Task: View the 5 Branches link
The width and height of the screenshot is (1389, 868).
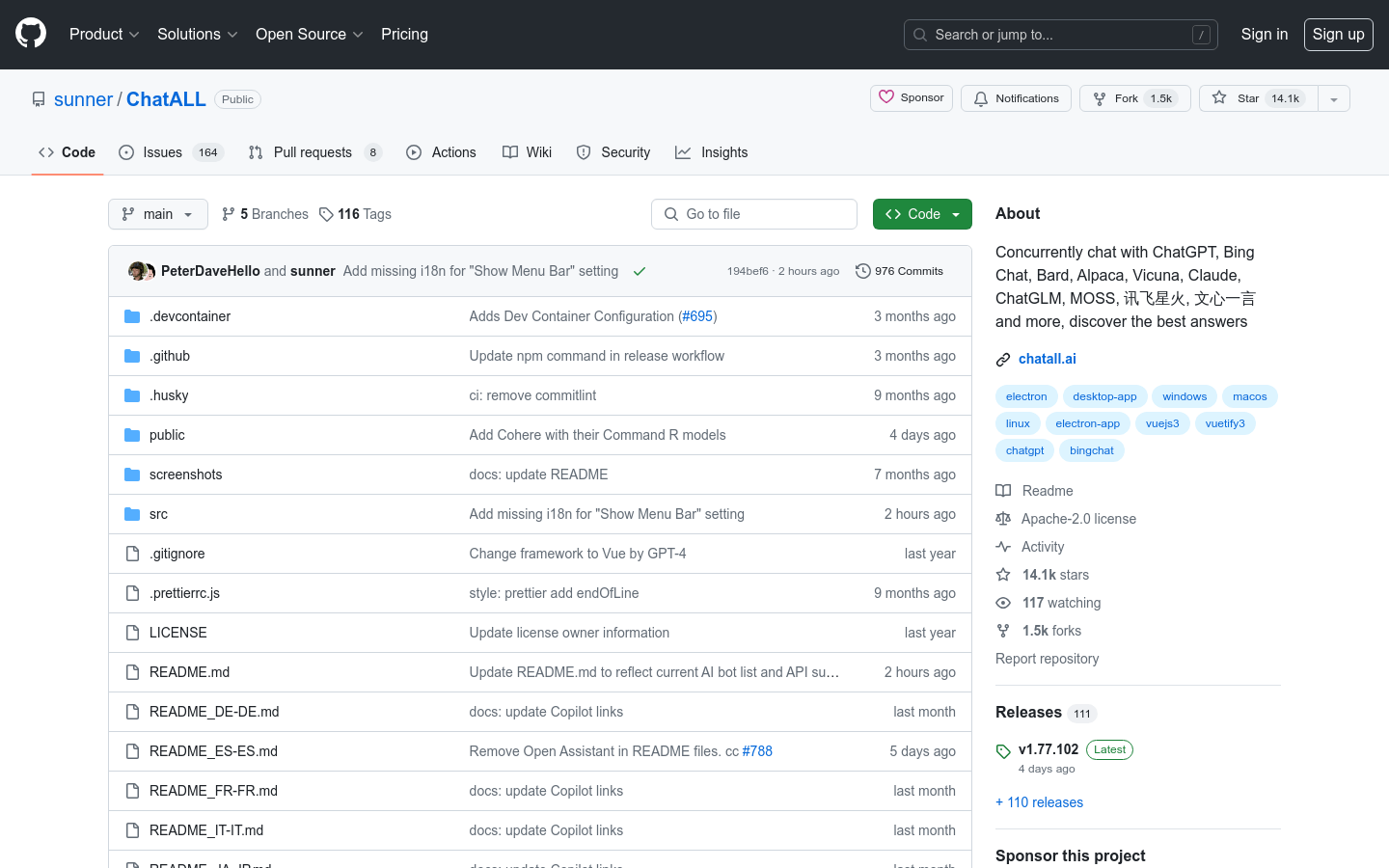Action: [x=265, y=214]
